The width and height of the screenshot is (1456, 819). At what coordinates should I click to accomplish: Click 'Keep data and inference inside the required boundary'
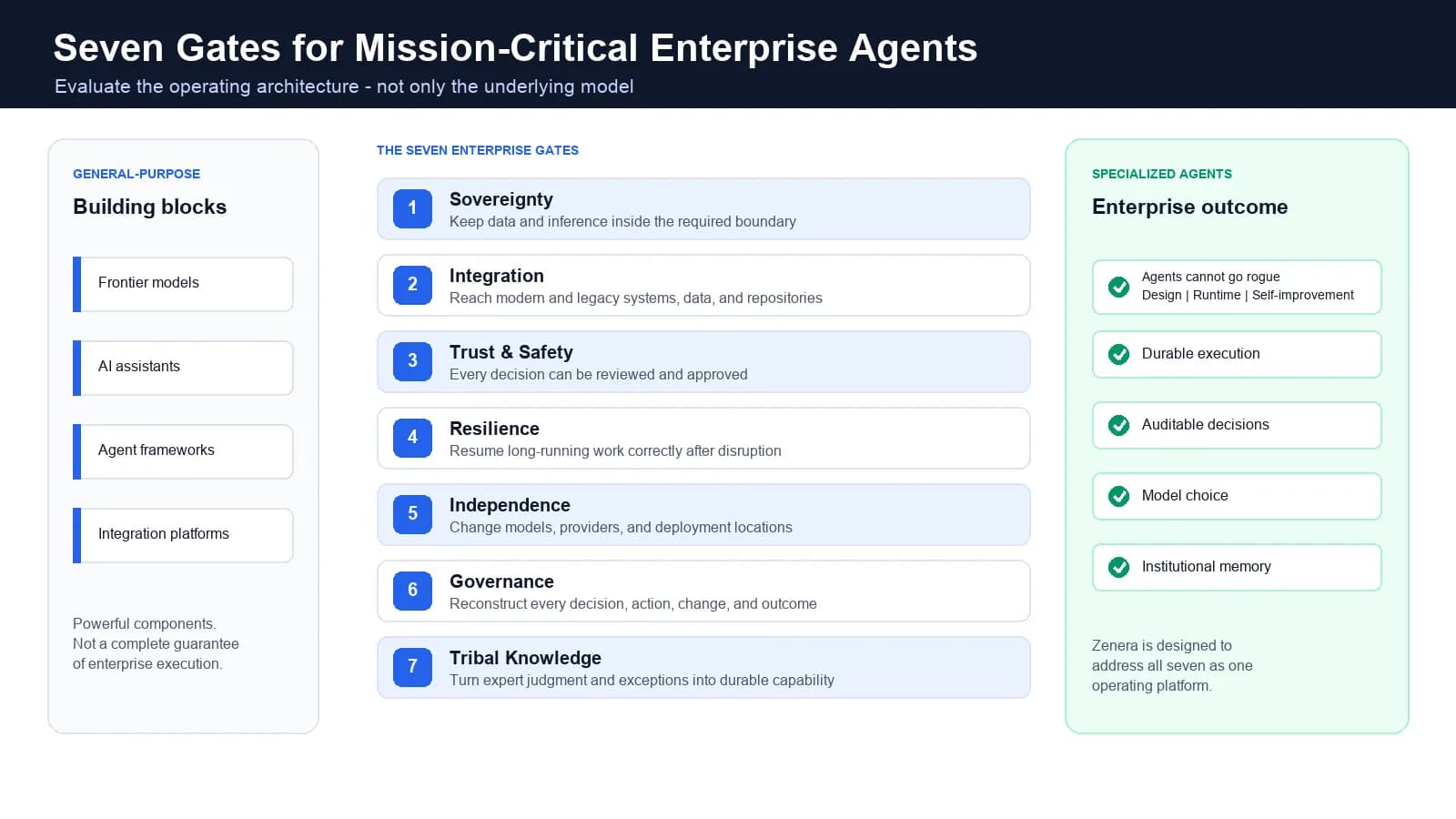coord(622,221)
